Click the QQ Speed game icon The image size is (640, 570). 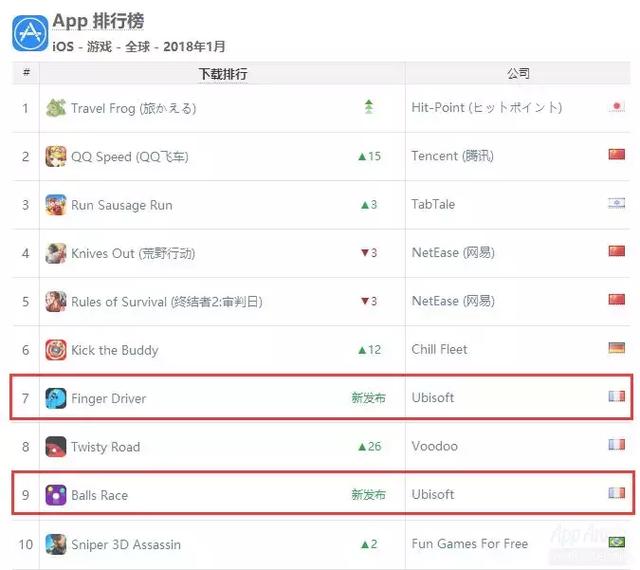pyautogui.click(x=56, y=156)
